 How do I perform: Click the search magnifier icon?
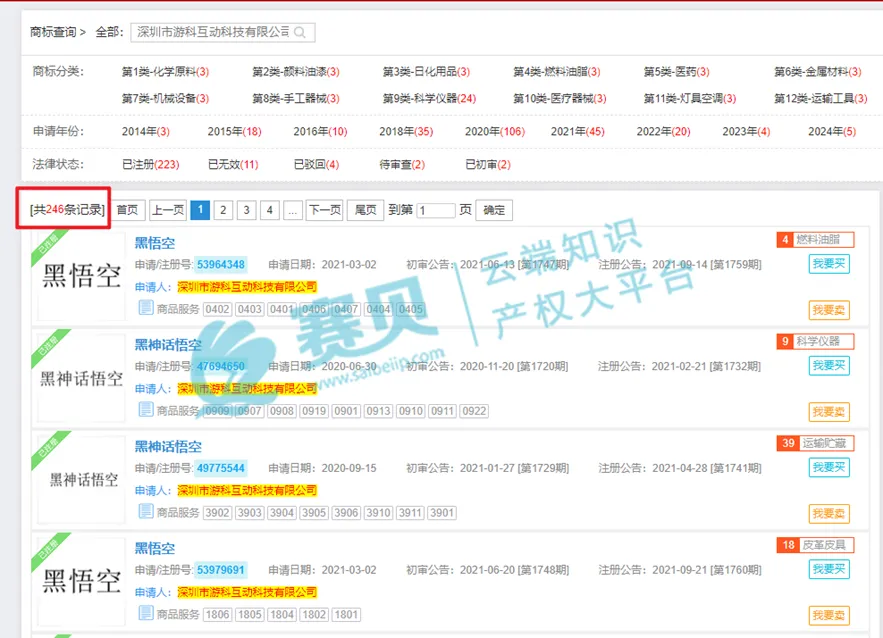(300, 33)
